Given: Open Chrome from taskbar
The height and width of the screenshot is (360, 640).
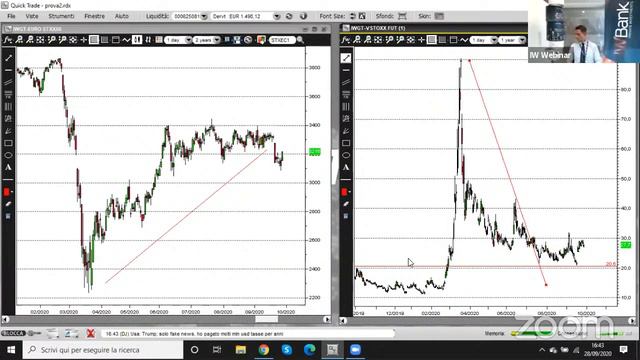Looking at the screenshot, I should 264,350.
